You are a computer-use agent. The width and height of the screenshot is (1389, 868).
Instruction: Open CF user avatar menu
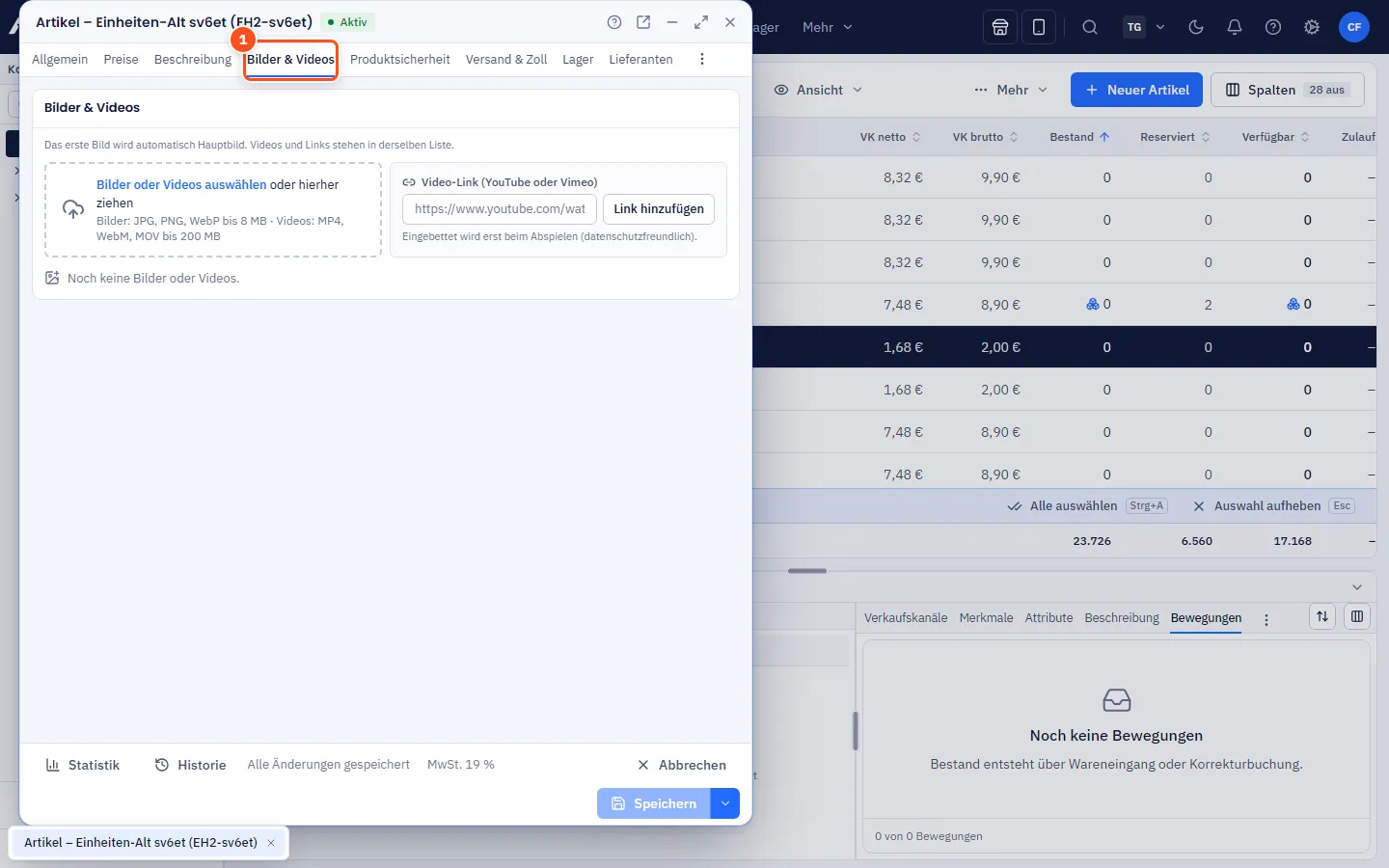point(1354,27)
